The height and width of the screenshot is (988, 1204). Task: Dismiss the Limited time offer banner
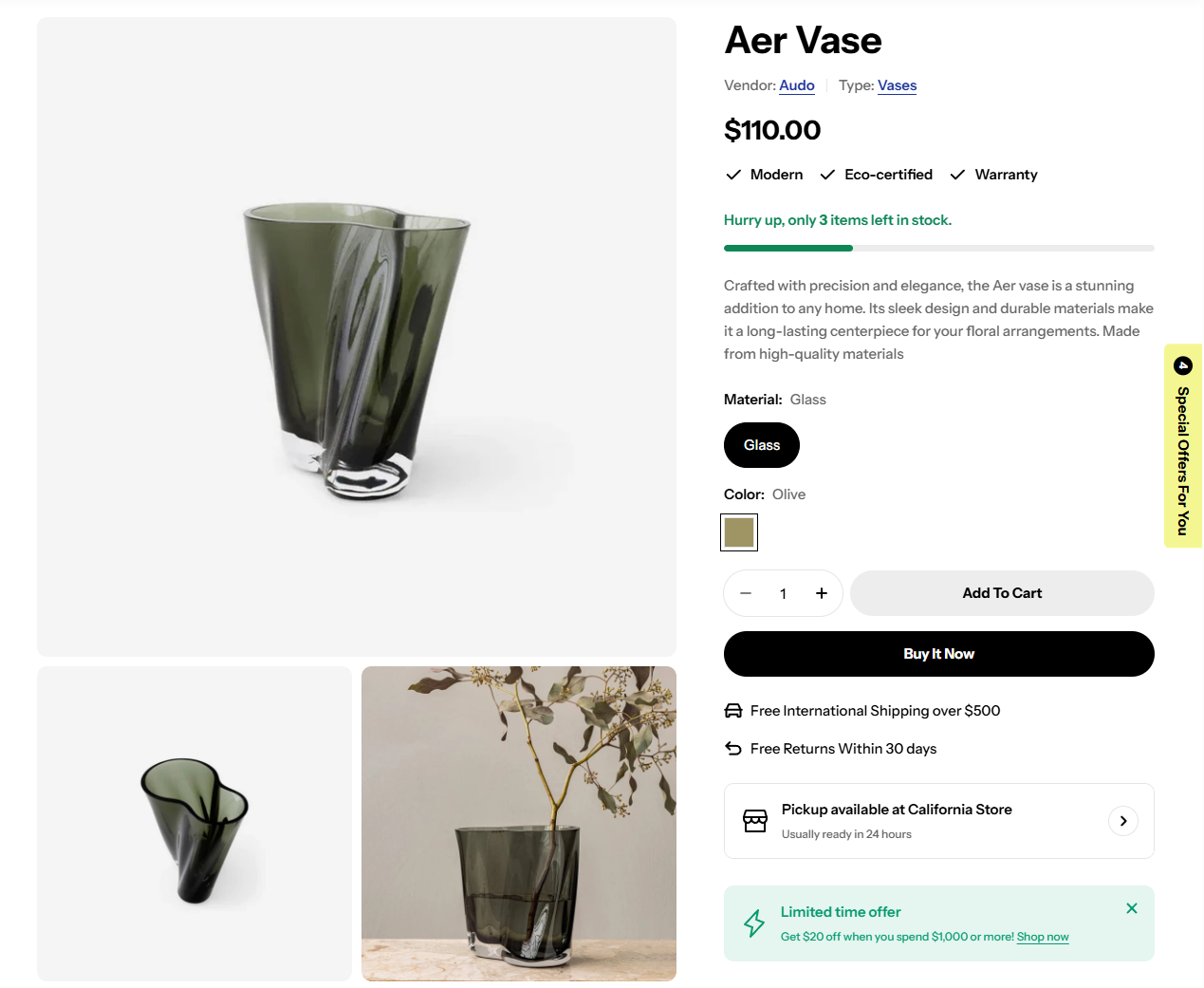click(1132, 908)
